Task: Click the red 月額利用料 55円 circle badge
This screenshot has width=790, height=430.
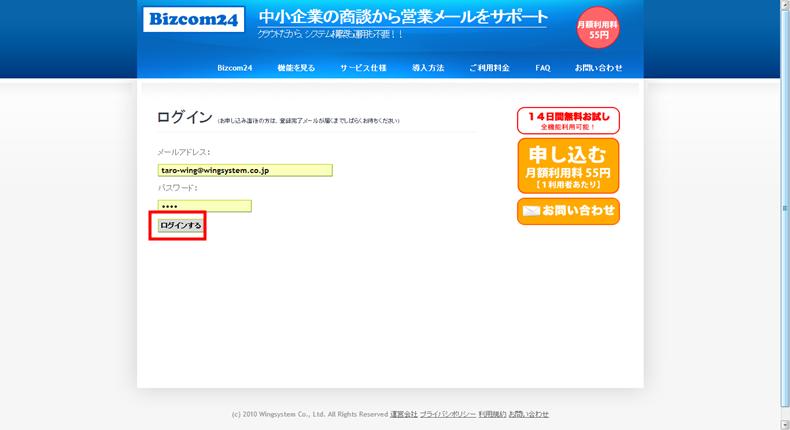Action: [598, 28]
